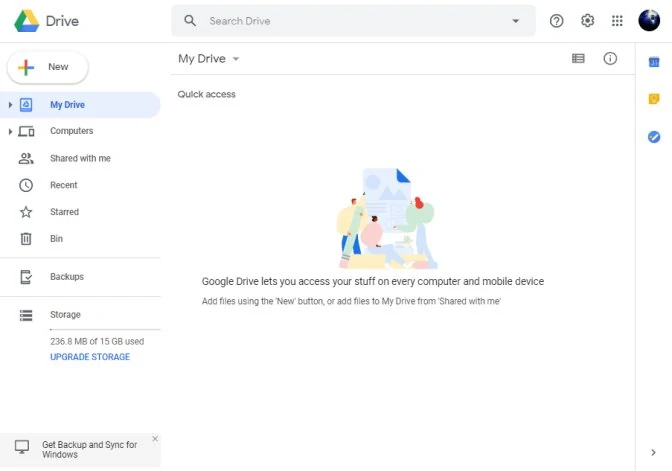Expand the Computers tree arrow

[10, 131]
